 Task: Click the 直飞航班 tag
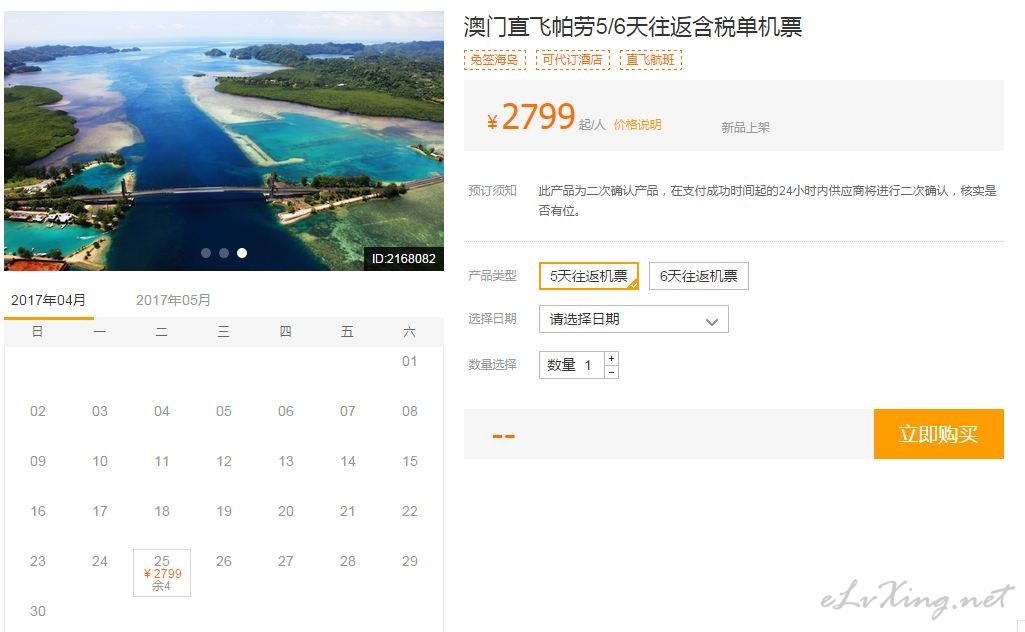coord(650,59)
